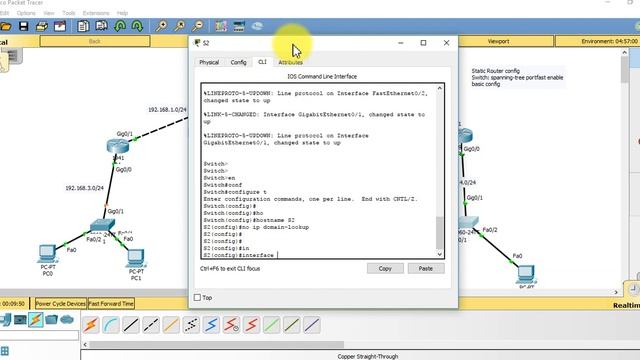
Task: Select End Devices category icon
Action: point(20,320)
